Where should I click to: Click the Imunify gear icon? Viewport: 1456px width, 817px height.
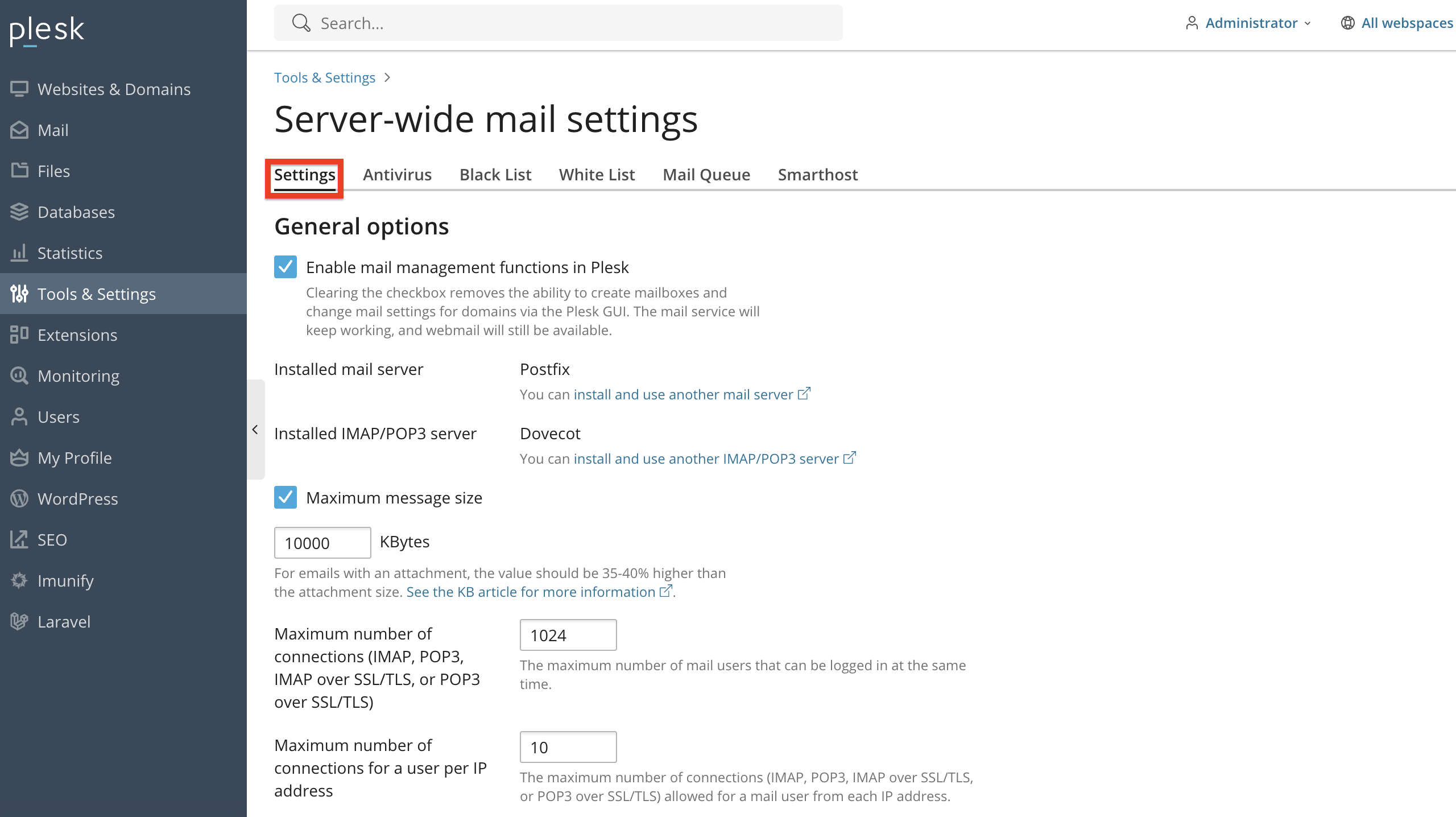point(19,580)
